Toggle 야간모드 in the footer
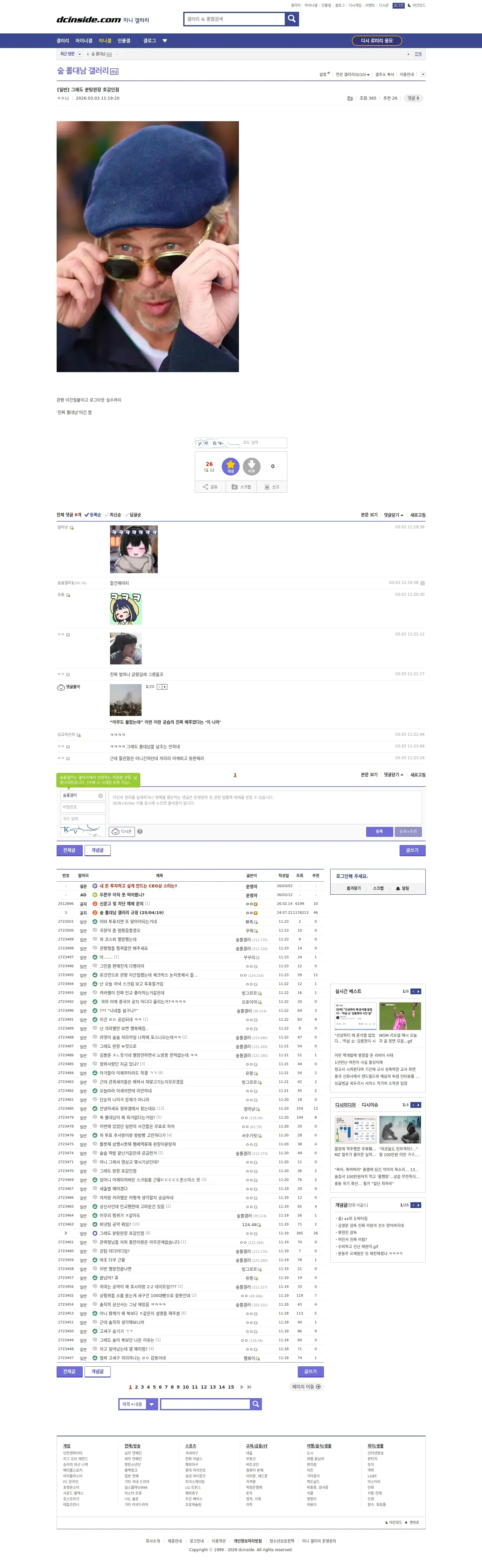This screenshot has width=482, height=1568. pyautogui.click(x=394, y=1522)
